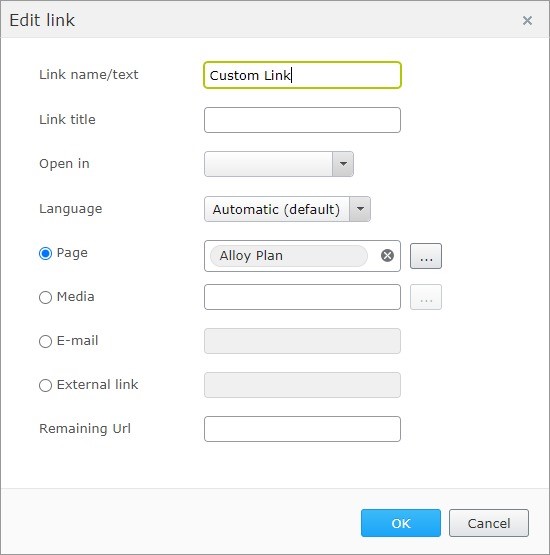550x555 pixels.
Task: Select the Page radio button
Action: [x=45, y=253]
